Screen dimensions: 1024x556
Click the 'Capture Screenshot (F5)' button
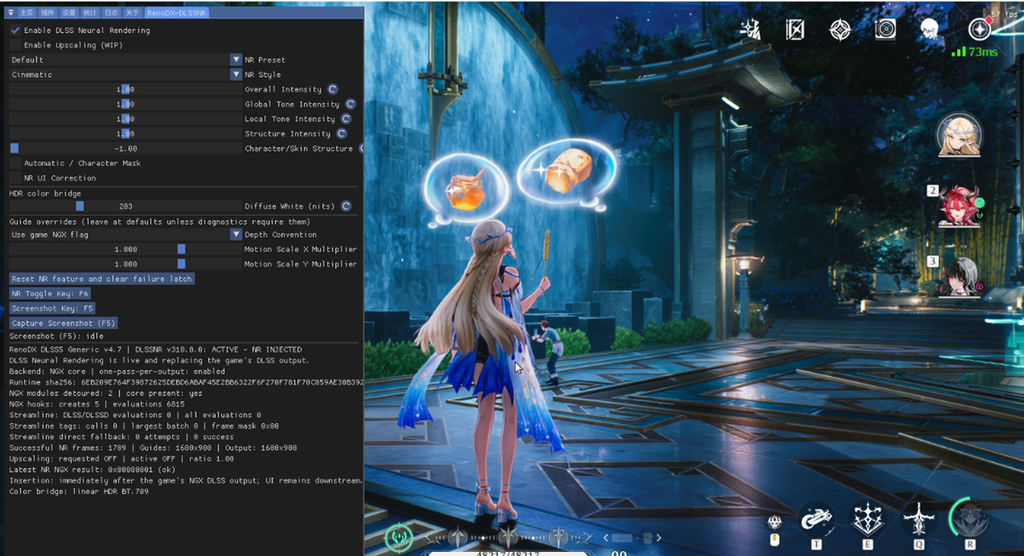click(x=63, y=323)
